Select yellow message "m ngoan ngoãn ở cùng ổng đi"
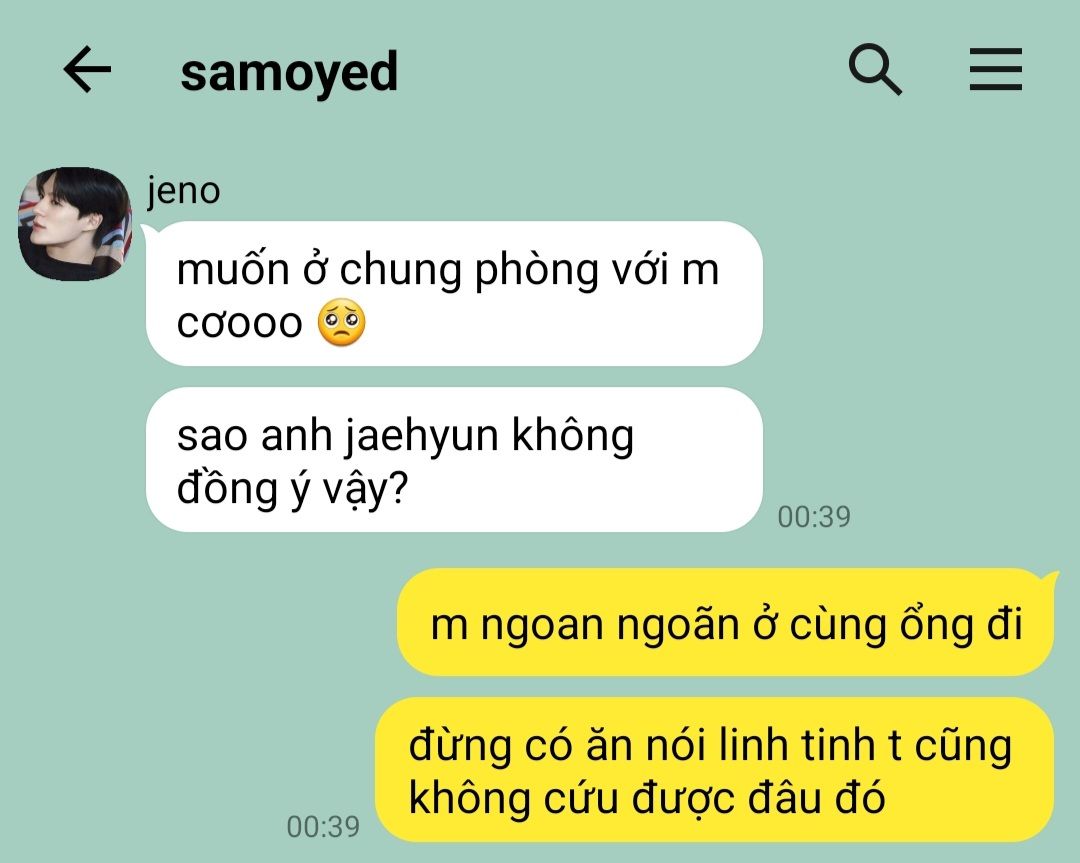Screen dimensions: 1080x863 (x=726, y=622)
